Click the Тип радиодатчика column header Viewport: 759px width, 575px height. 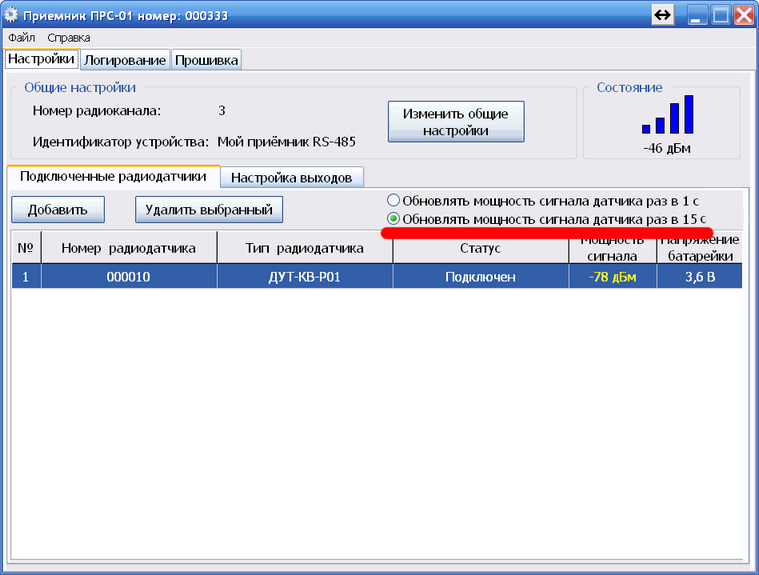click(x=304, y=248)
